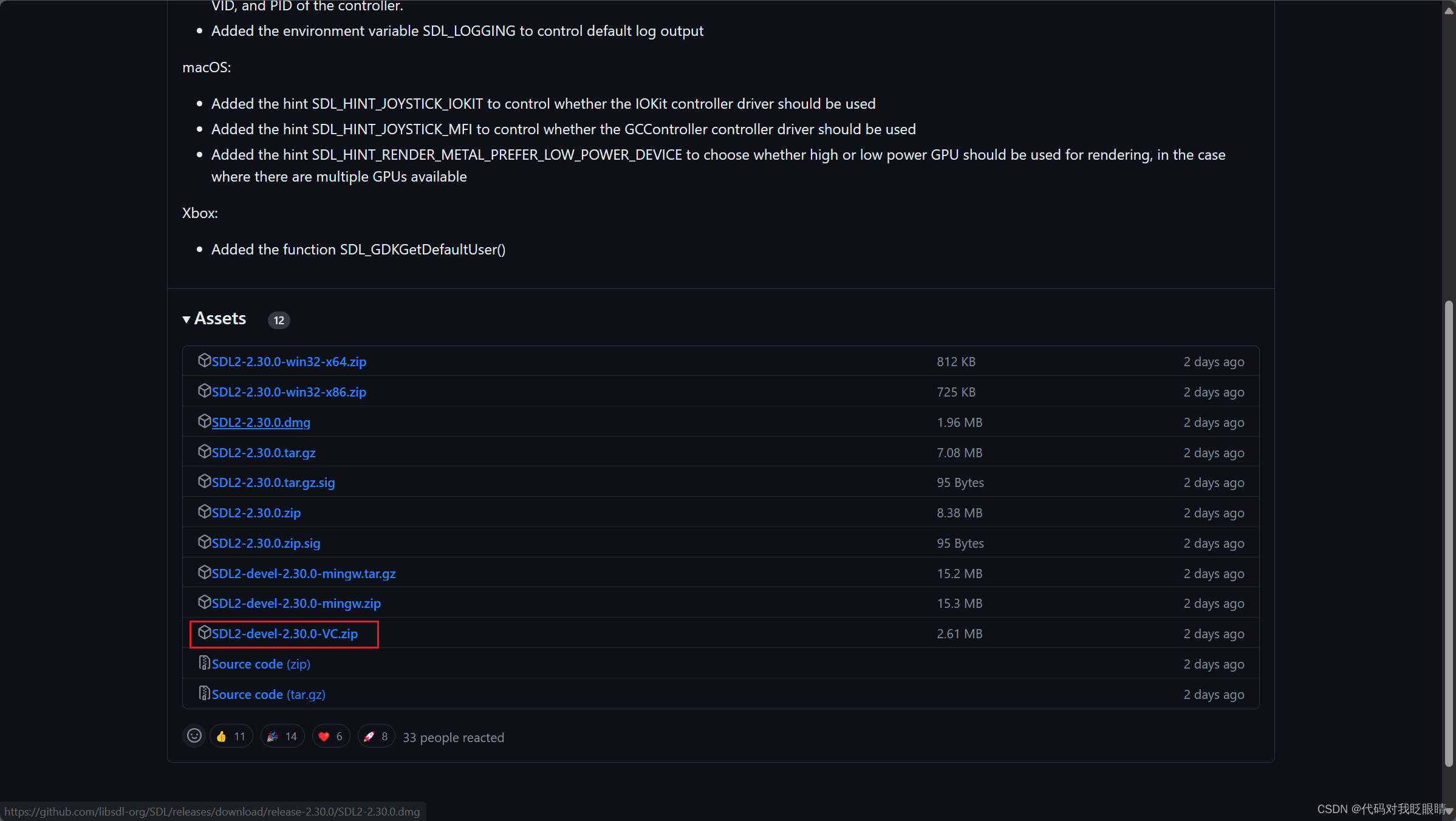
Task: Toggle the party popper reaction with 14
Action: pyautogui.click(x=282, y=737)
